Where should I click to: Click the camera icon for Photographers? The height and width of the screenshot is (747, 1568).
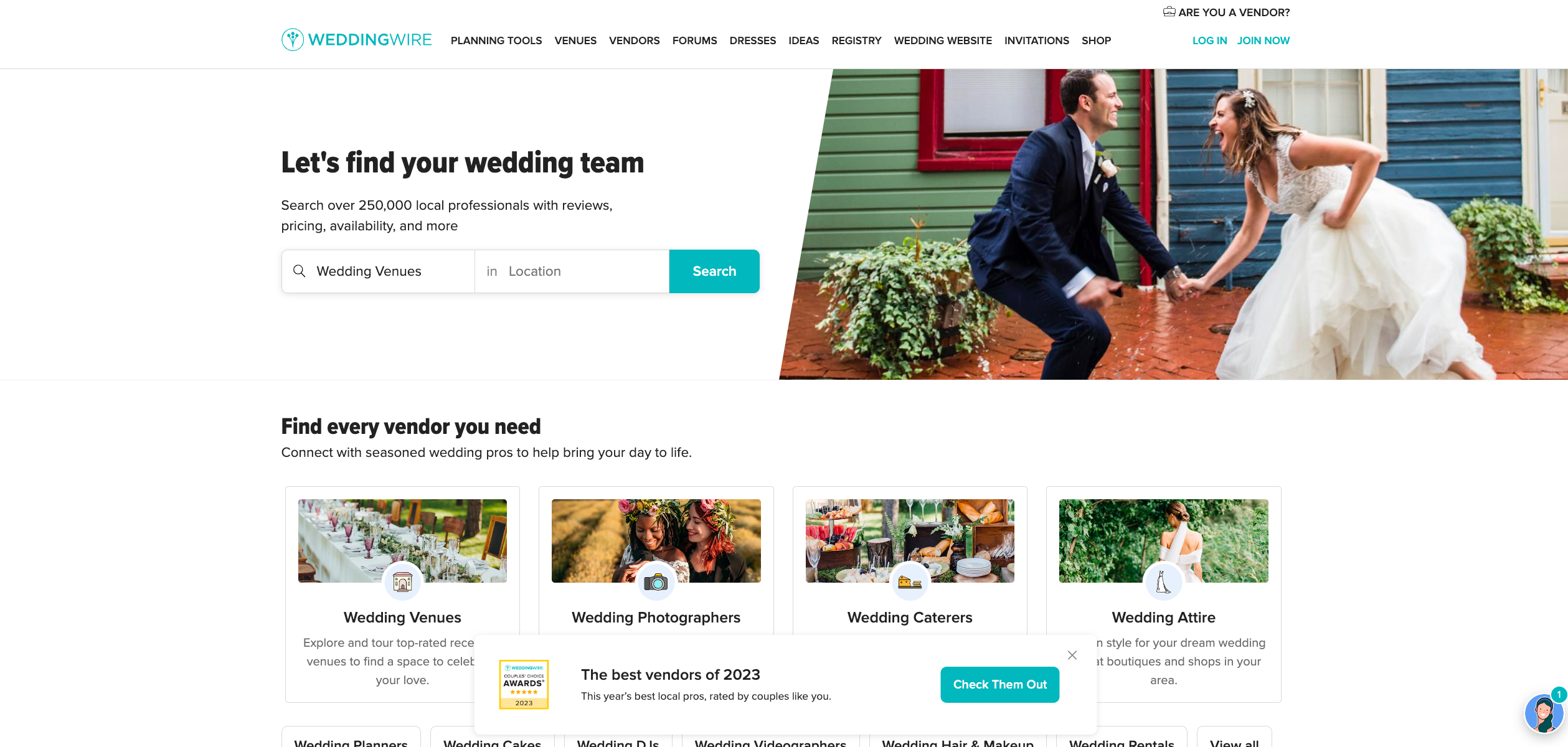pyautogui.click(x=656, y=582)
